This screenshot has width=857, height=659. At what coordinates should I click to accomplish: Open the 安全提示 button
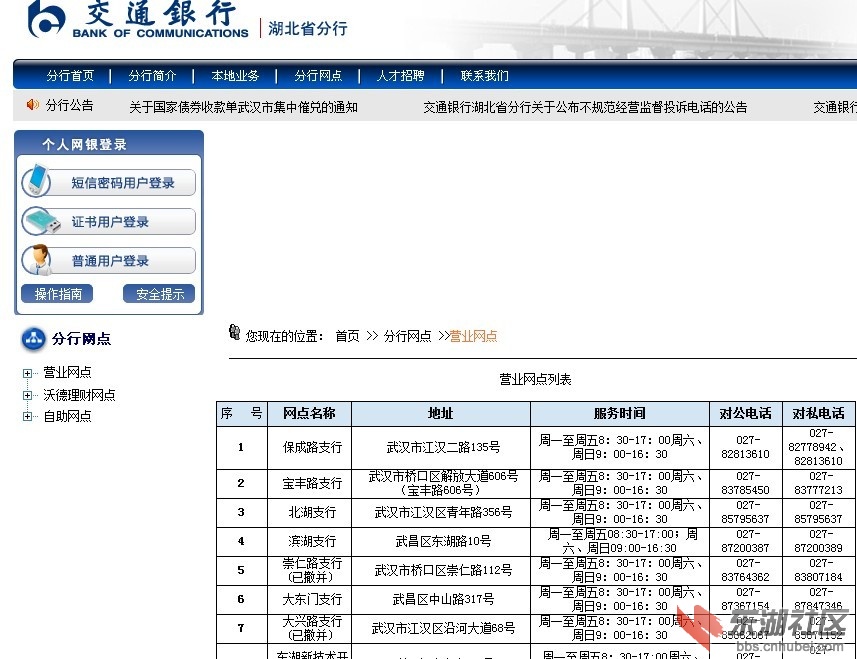click(x=159, y=294)
